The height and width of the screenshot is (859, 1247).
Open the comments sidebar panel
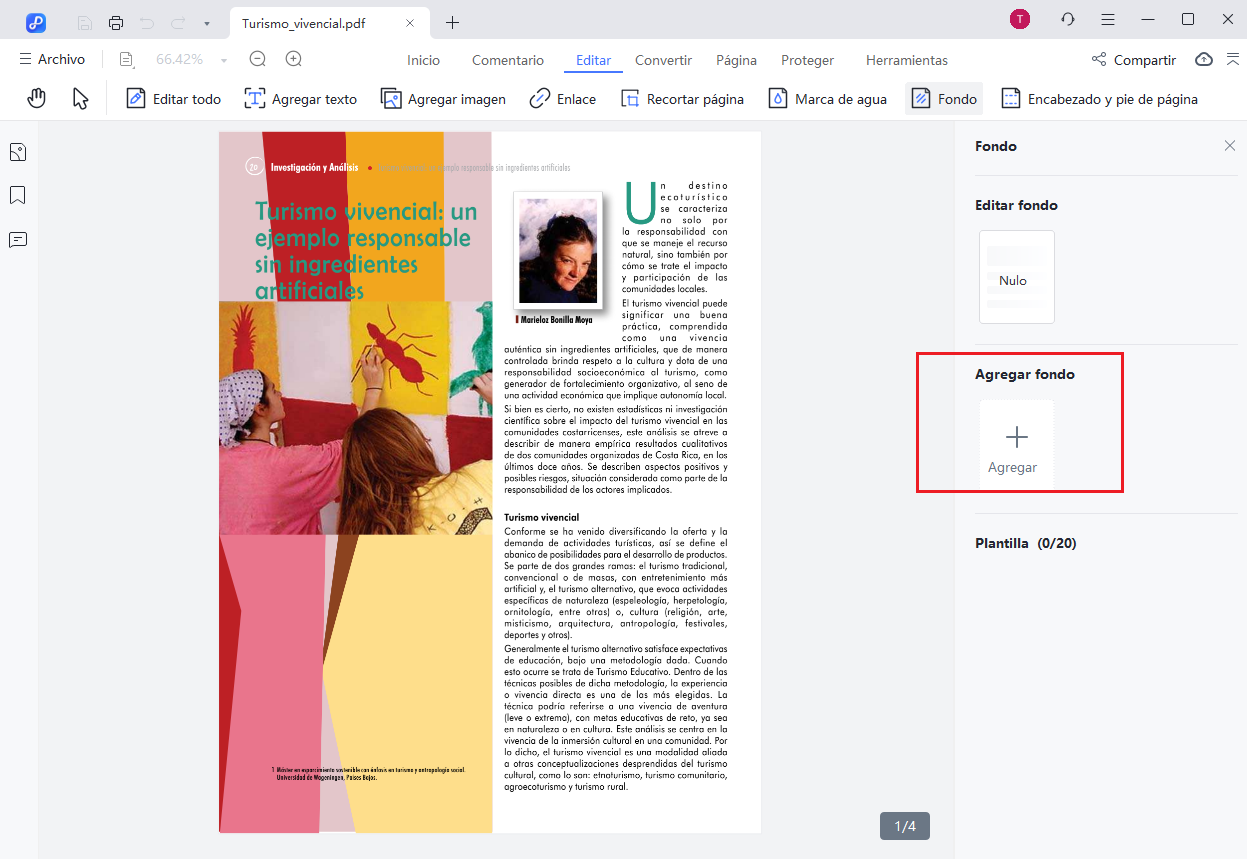point(17,239)
